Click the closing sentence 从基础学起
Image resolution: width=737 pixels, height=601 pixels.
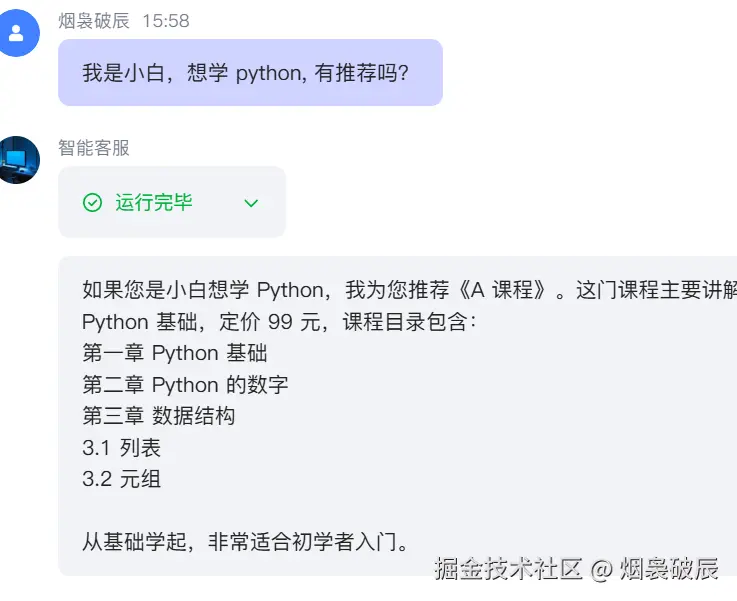[245, 543]
